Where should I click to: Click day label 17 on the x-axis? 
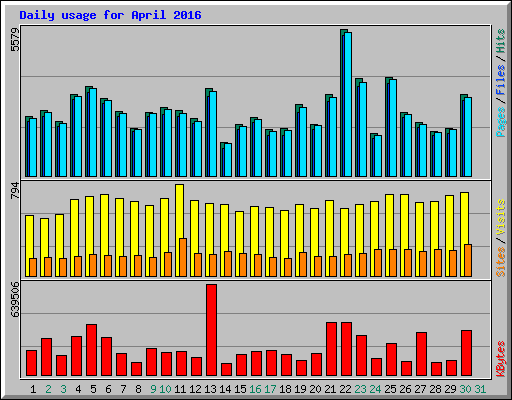coord(270,389)
